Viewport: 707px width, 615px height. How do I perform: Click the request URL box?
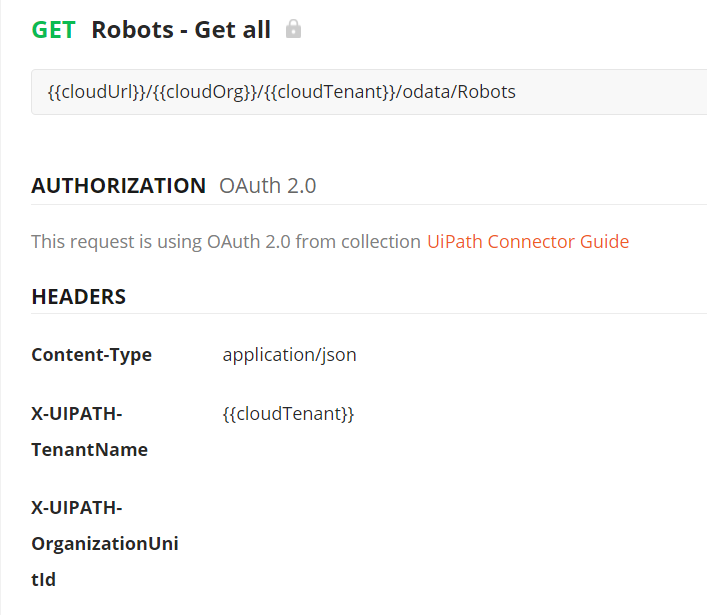point(600,92)
